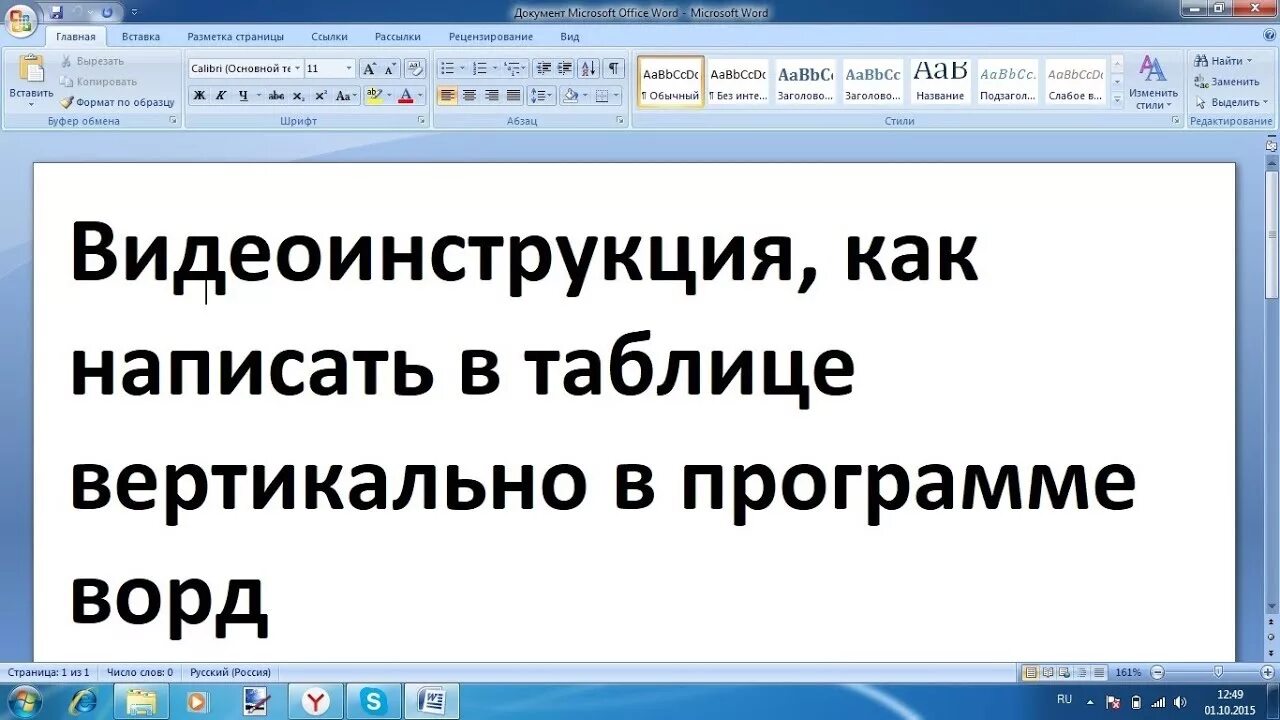
Task: Expand the styles gallery more arrow
Action: pyautogui.click(x=1118, y=101)
